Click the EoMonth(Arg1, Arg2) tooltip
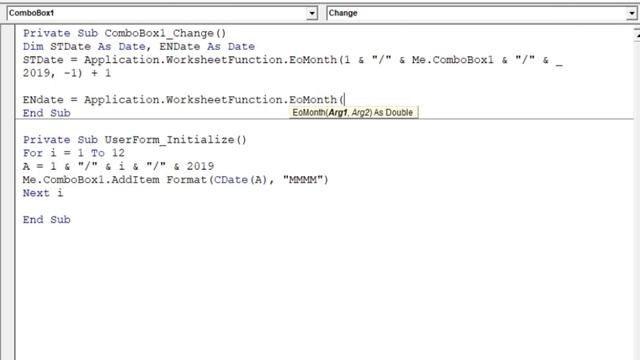Image resolution: width=640 pixels, height=360 pixels. (353, 113)
